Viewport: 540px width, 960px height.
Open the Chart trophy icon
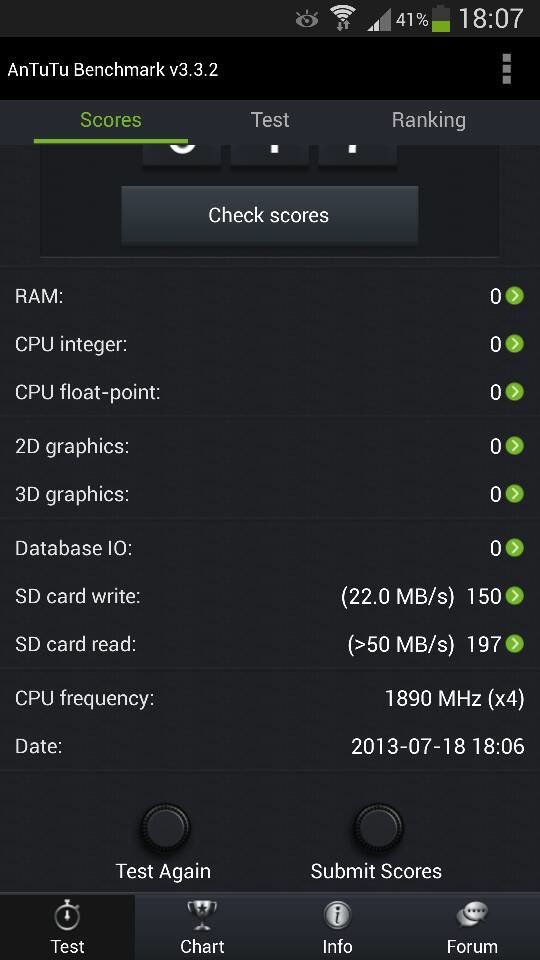coord(202,915)
